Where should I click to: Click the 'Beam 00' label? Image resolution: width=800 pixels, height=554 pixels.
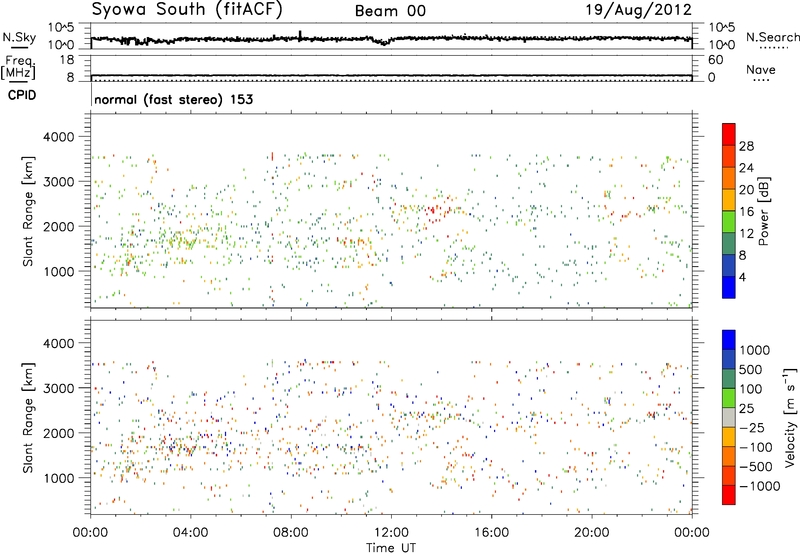(x=390, y=11)
